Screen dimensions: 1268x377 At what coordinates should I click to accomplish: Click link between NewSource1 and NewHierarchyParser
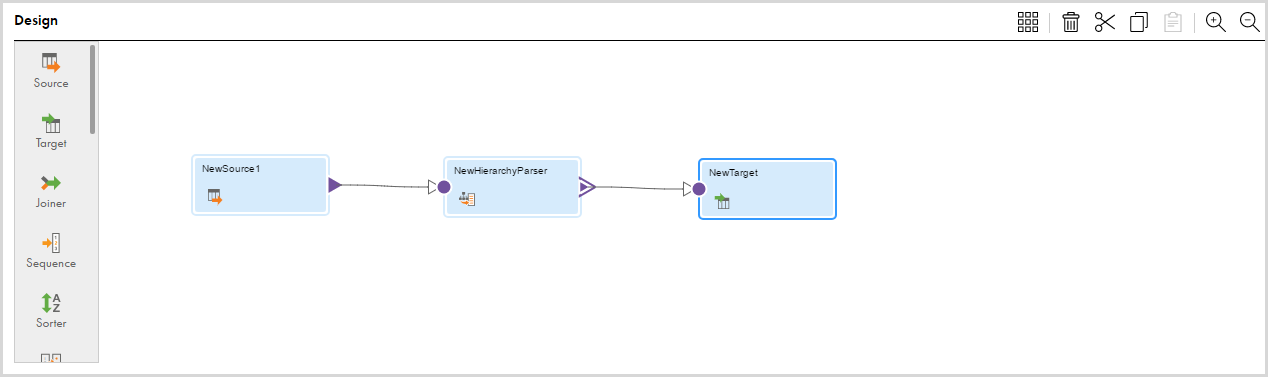(385, 185)
